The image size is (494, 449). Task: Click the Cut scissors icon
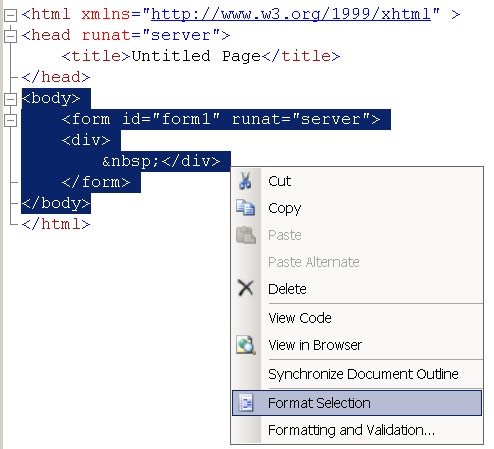pos(245,181)
